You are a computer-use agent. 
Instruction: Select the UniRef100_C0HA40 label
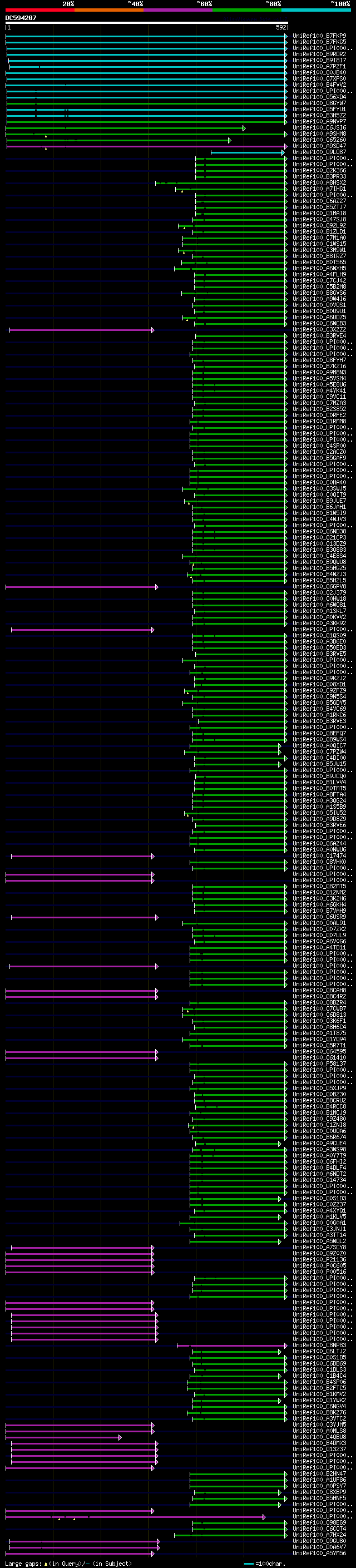319,483
